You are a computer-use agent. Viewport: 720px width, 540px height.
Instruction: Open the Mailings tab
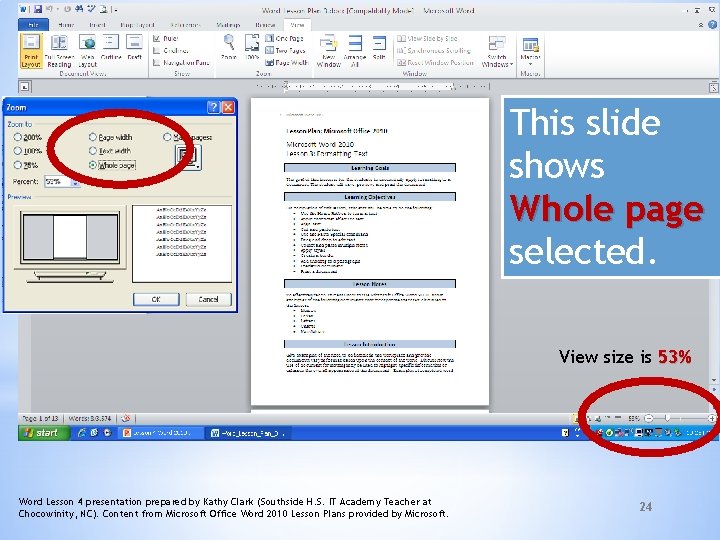228,25
